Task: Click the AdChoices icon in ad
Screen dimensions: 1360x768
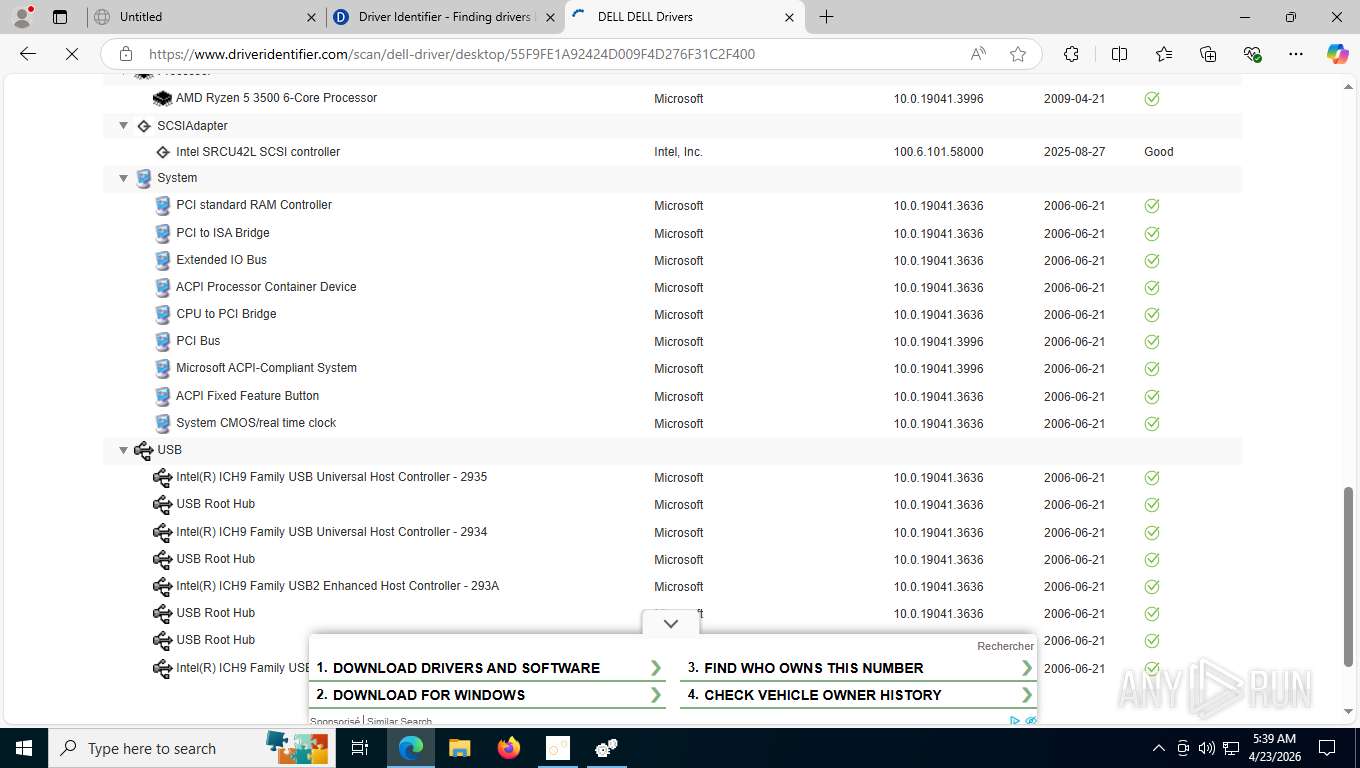Action: (1014, 721)
